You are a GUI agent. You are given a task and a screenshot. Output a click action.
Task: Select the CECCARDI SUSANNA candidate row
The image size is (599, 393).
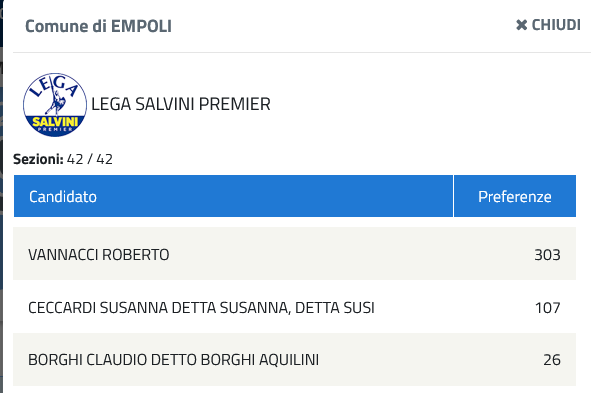[295, 307]
